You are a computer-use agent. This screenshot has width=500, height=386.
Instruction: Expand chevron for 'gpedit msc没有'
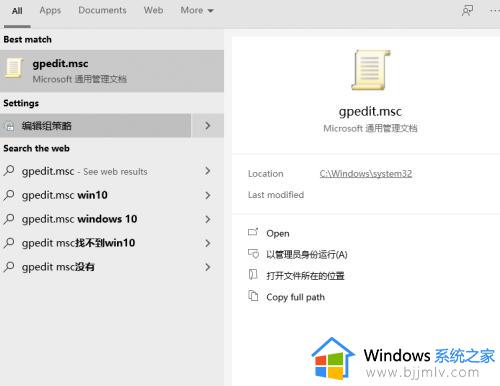208,267
